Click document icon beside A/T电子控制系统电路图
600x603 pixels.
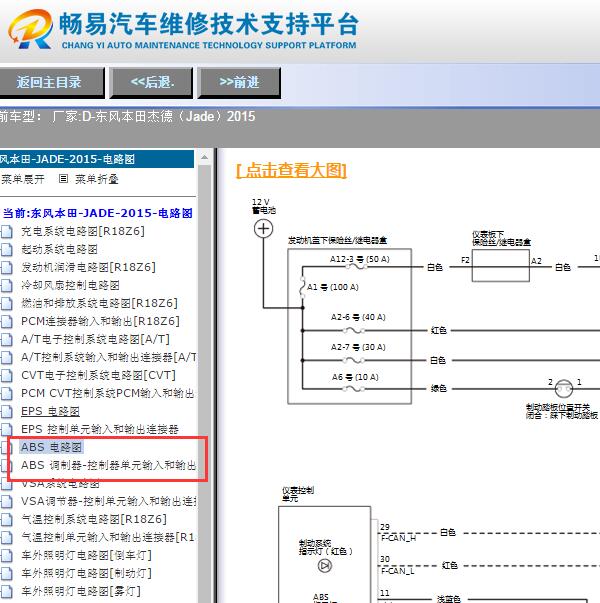(7, 340)
